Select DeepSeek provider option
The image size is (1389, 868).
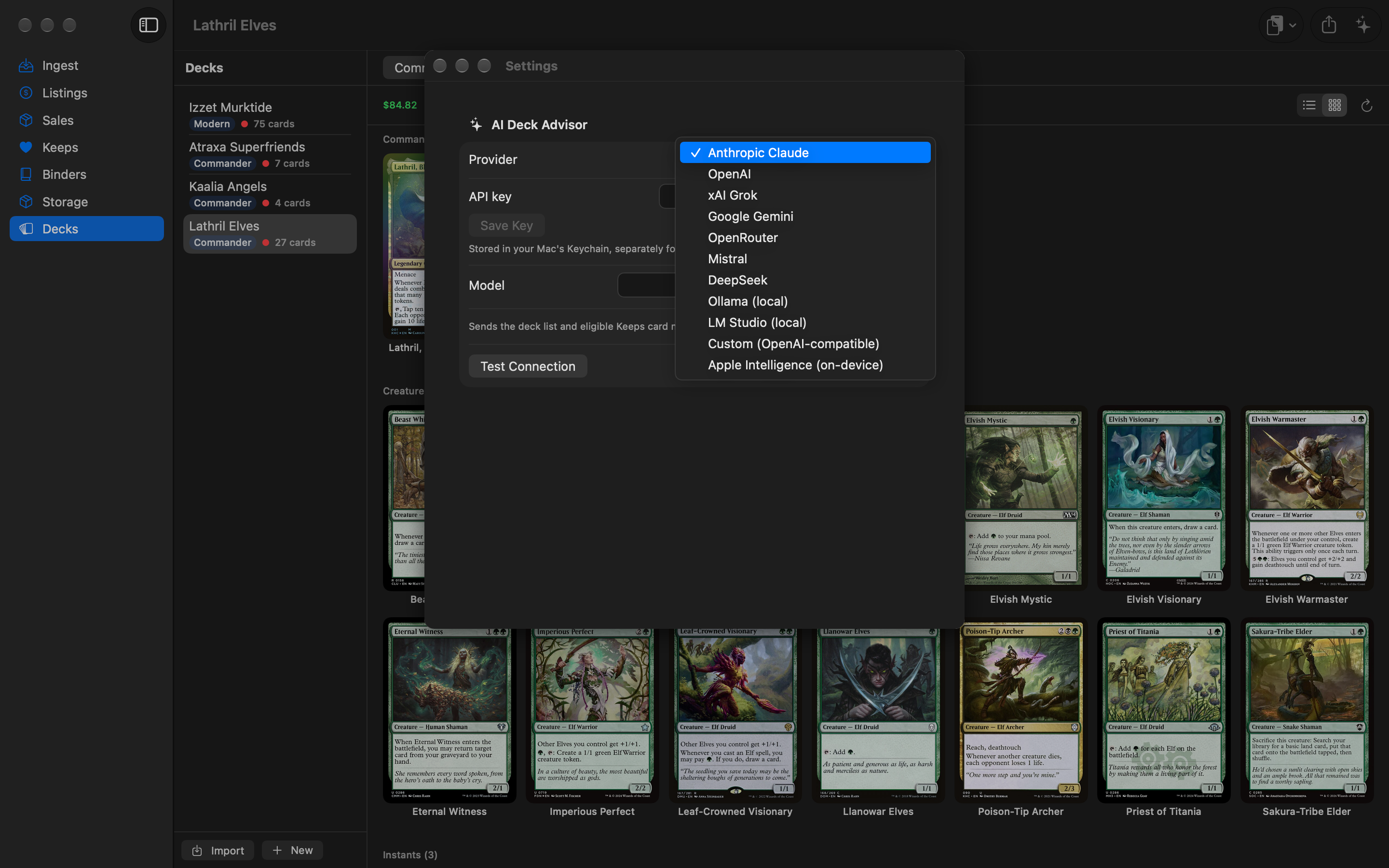click(x=804, y=280)
